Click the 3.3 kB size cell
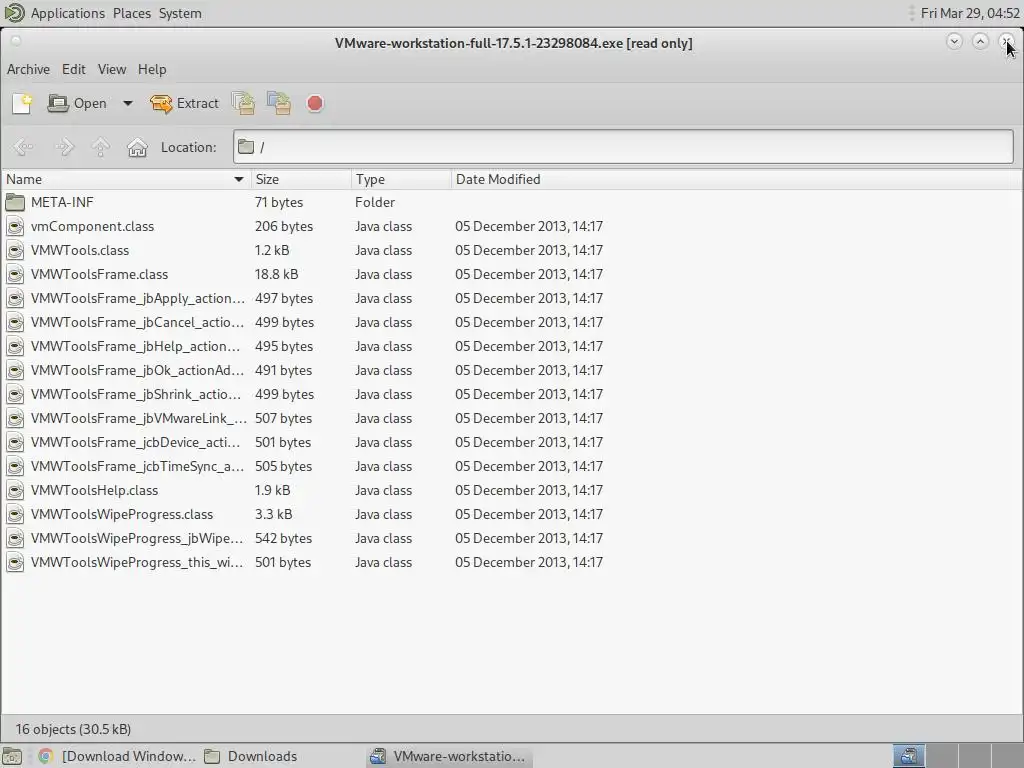This screenshot has width=1024, height=768. (x=274, y=515)
